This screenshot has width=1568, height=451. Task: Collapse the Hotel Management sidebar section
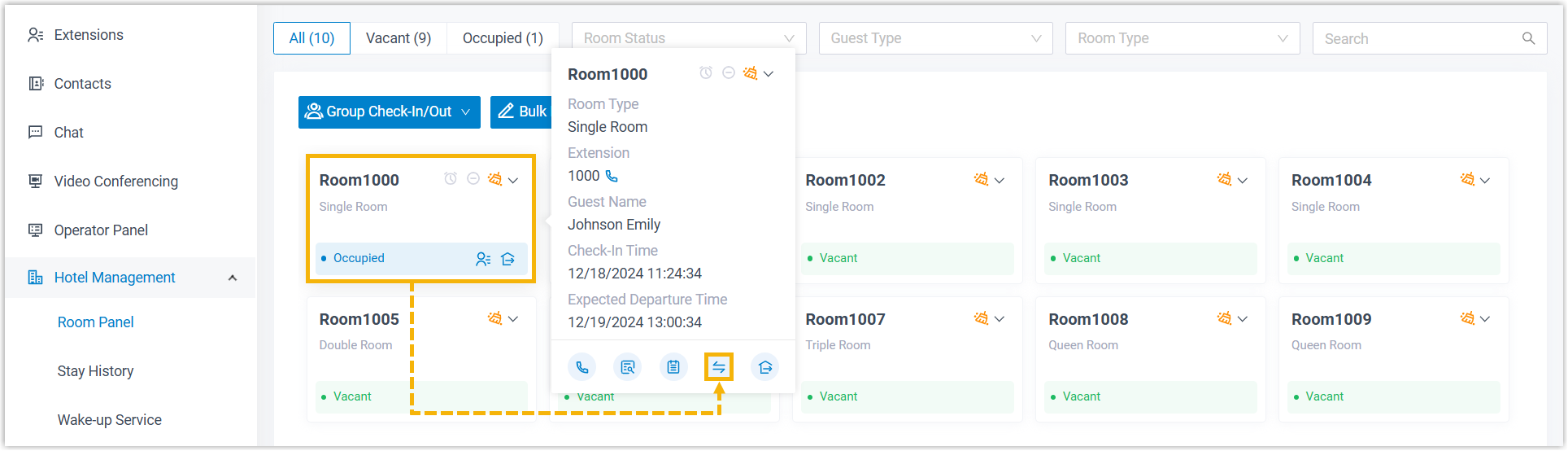233,278
